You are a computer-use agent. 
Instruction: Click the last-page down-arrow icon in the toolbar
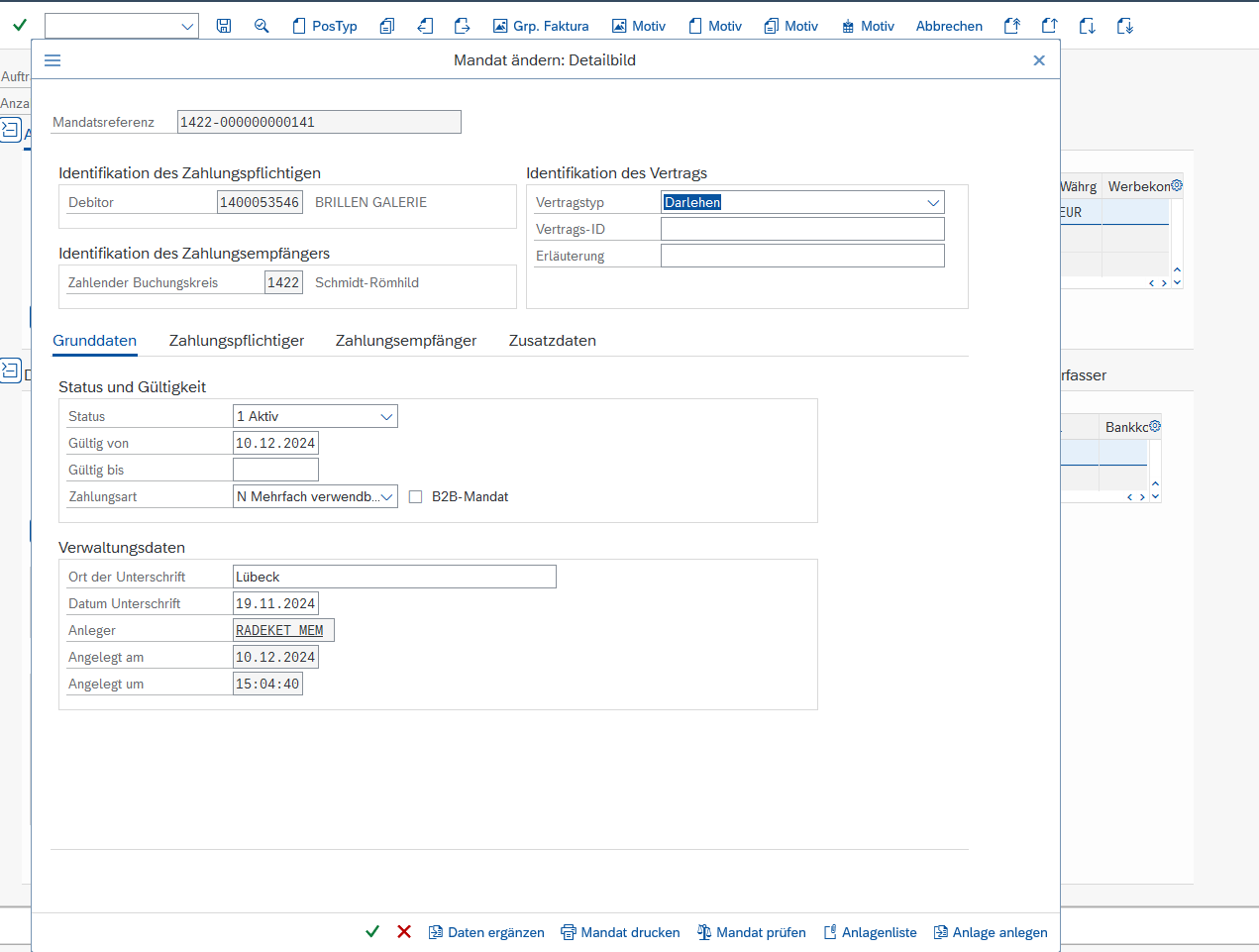click(1124, 26)
